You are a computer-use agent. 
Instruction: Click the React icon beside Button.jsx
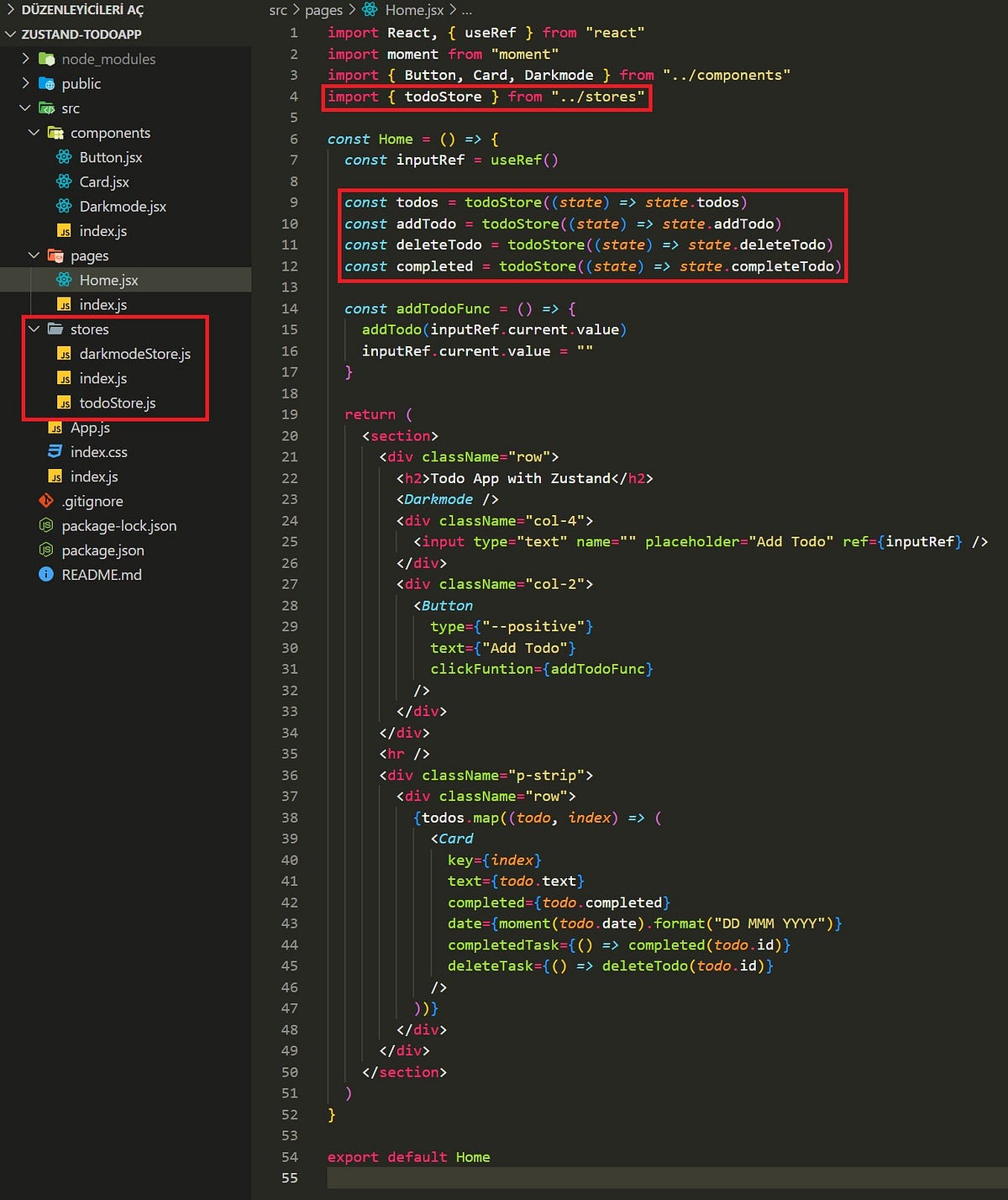click(x=65, y=157)
